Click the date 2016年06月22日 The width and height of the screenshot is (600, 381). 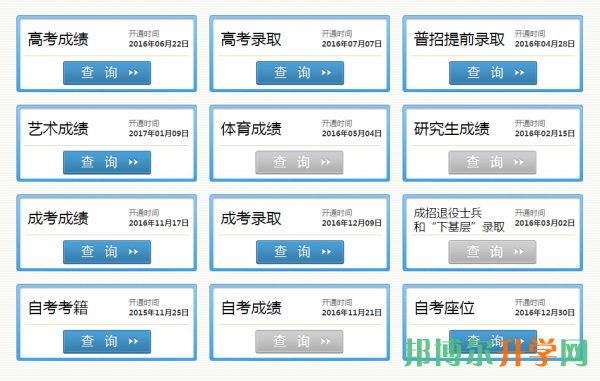click(x=158, y=44)
